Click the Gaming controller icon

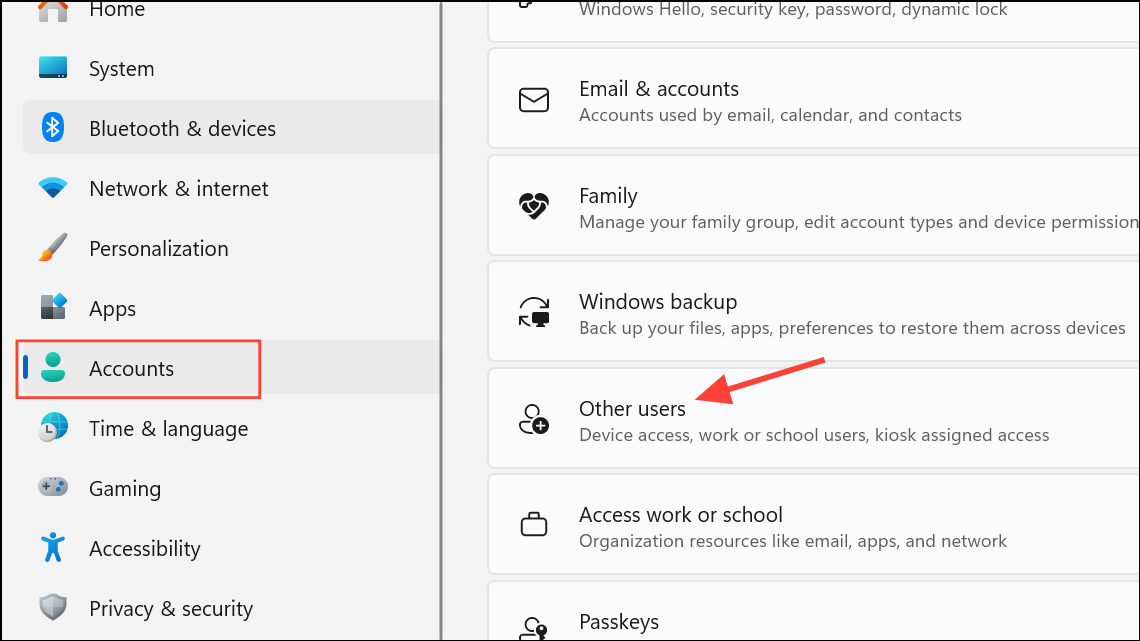click(53, 488)
